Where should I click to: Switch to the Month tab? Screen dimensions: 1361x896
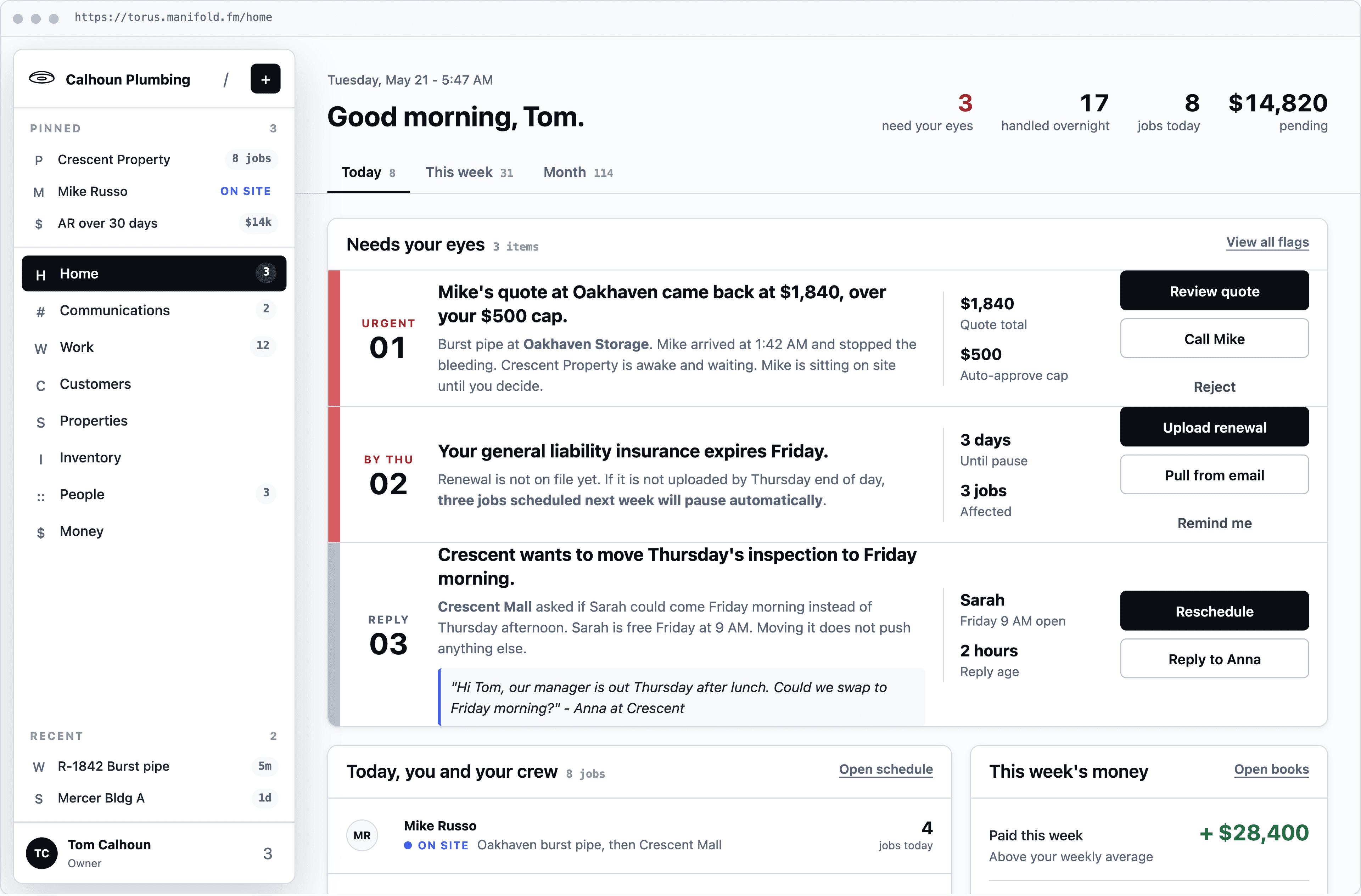tap(578, 172)
